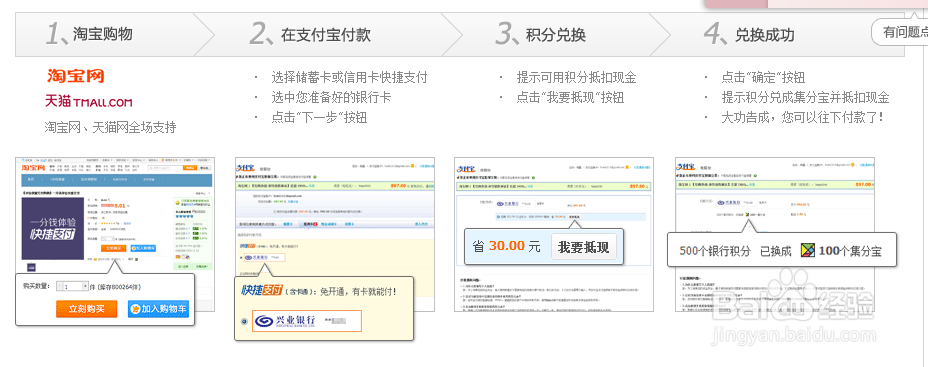
Task: Click the 天猫 TMALL.COM logo
Action: click(89, 102)
